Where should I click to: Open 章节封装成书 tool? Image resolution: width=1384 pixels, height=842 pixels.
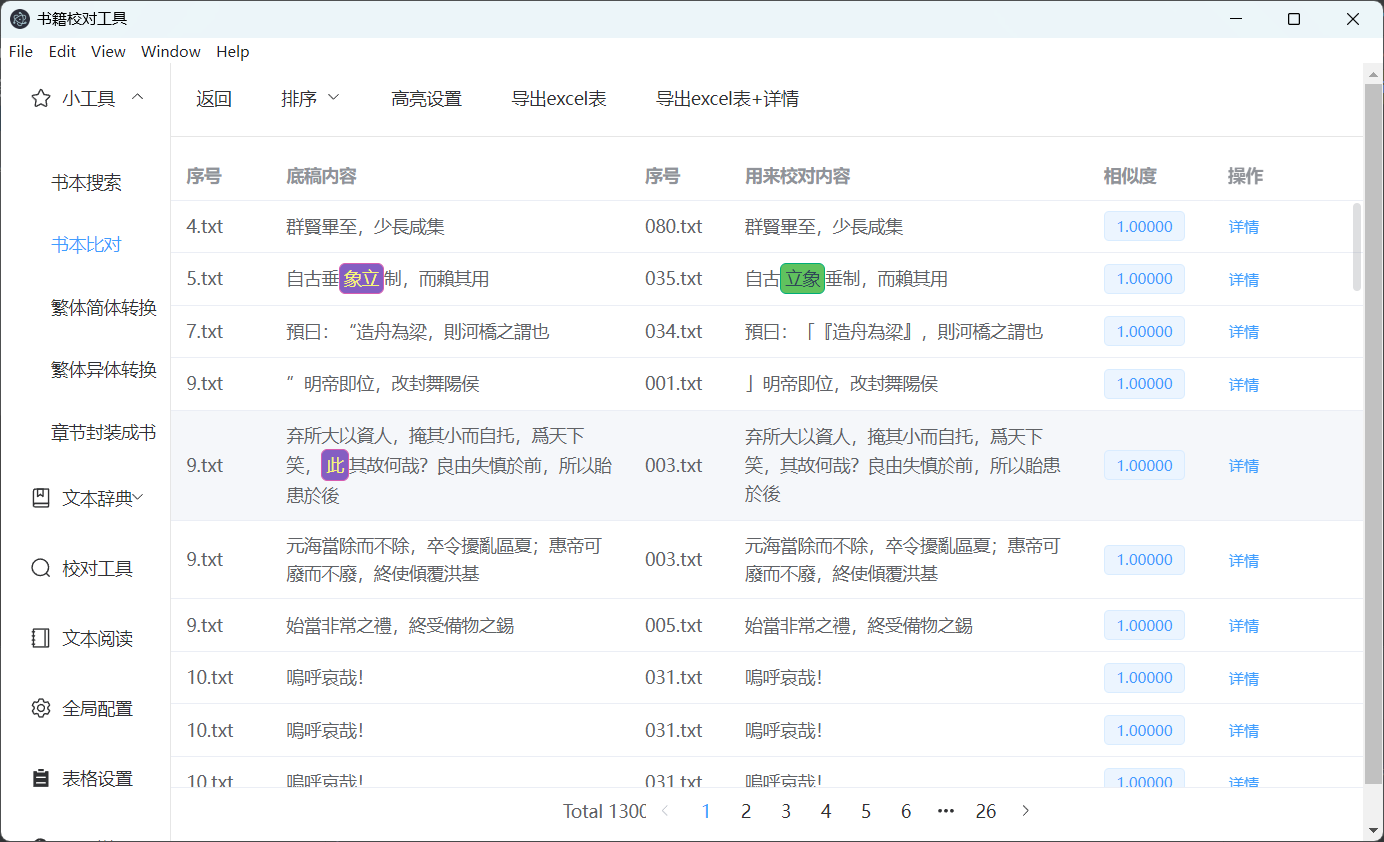coord(104,433)
